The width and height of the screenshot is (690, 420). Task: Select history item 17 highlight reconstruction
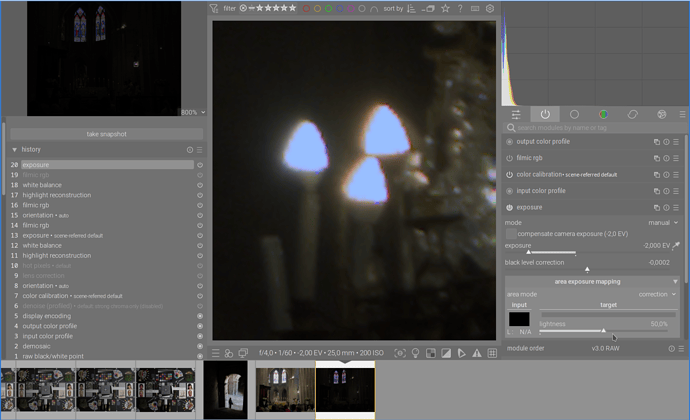coord(106,195)
